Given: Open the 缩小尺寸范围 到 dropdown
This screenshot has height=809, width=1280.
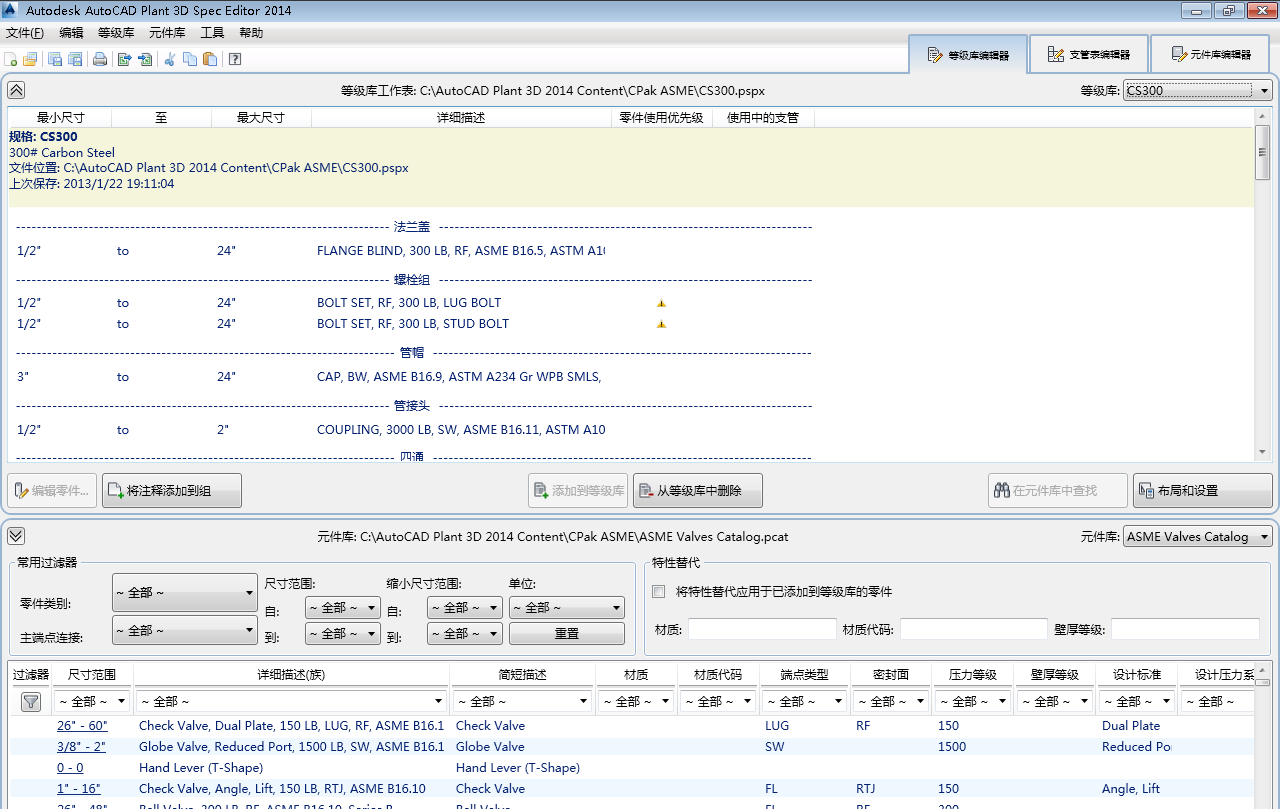Looking at the screenshot, I should coord(465,633).
